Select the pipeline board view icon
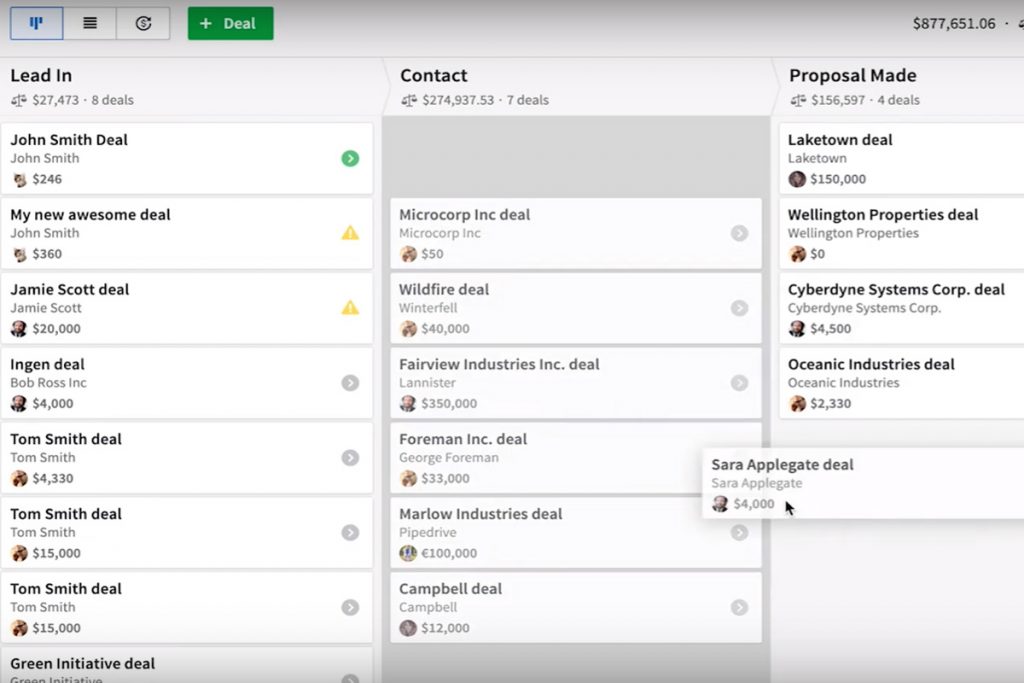Viewport: 1024px width, 683px height. tap(37, 23)
